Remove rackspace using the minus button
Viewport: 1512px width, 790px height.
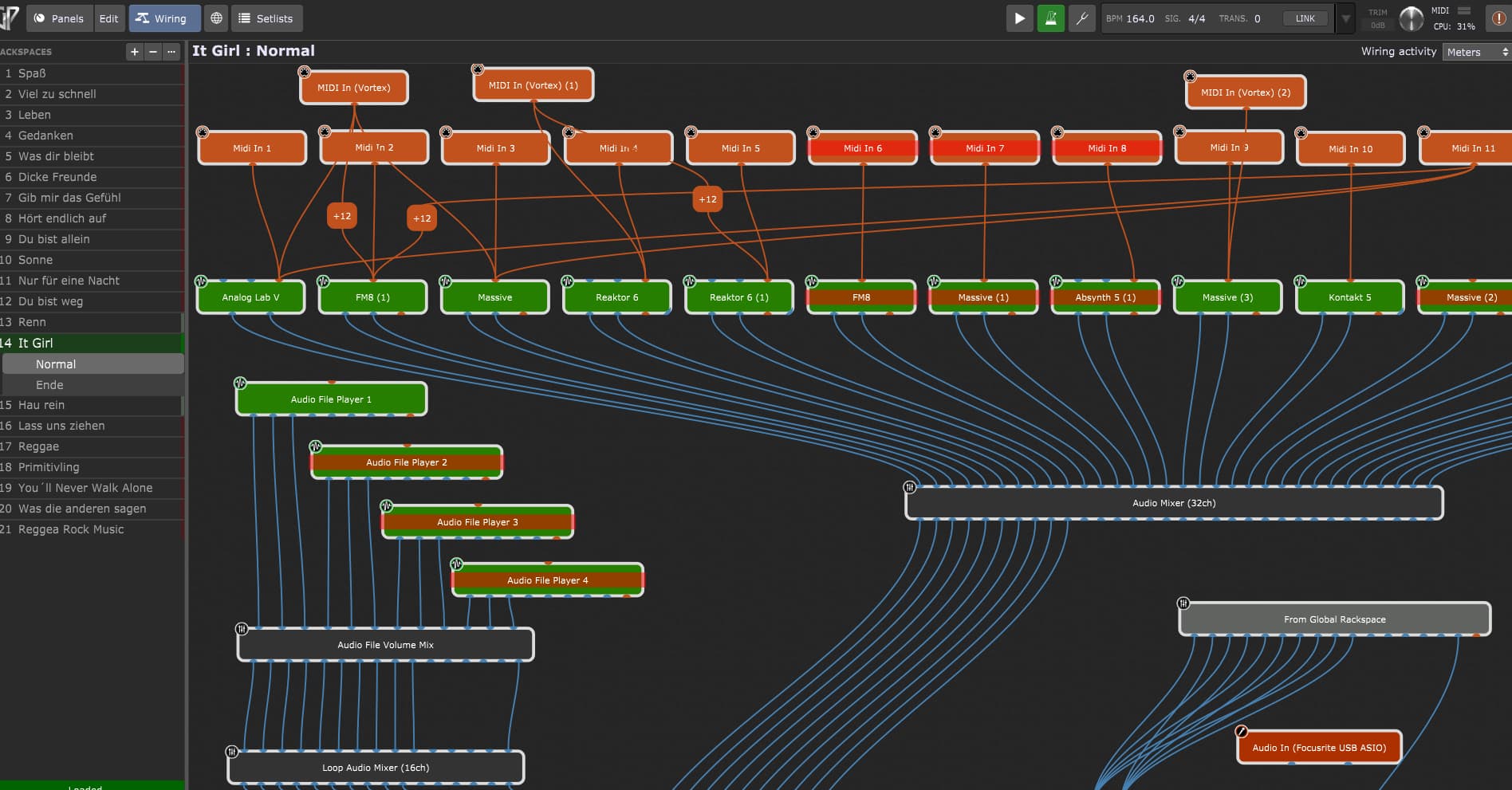point(153,52)
